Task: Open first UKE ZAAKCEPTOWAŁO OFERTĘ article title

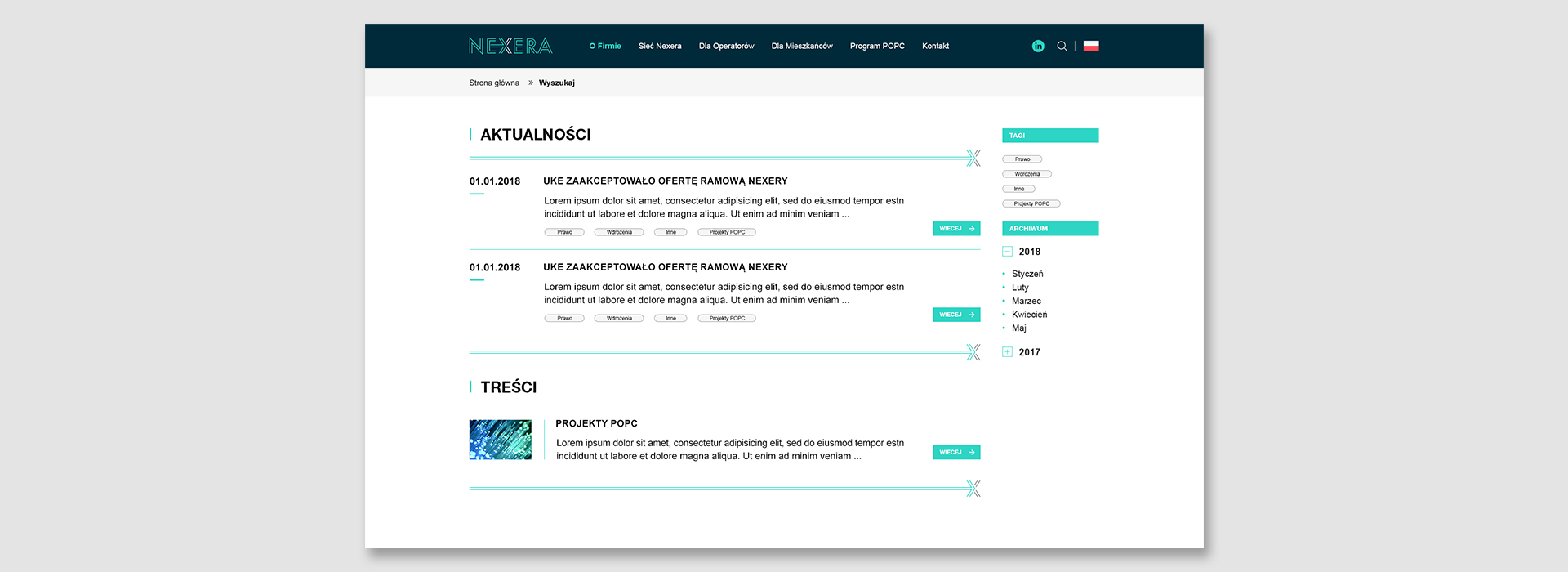Action: (x=666, y=181)
